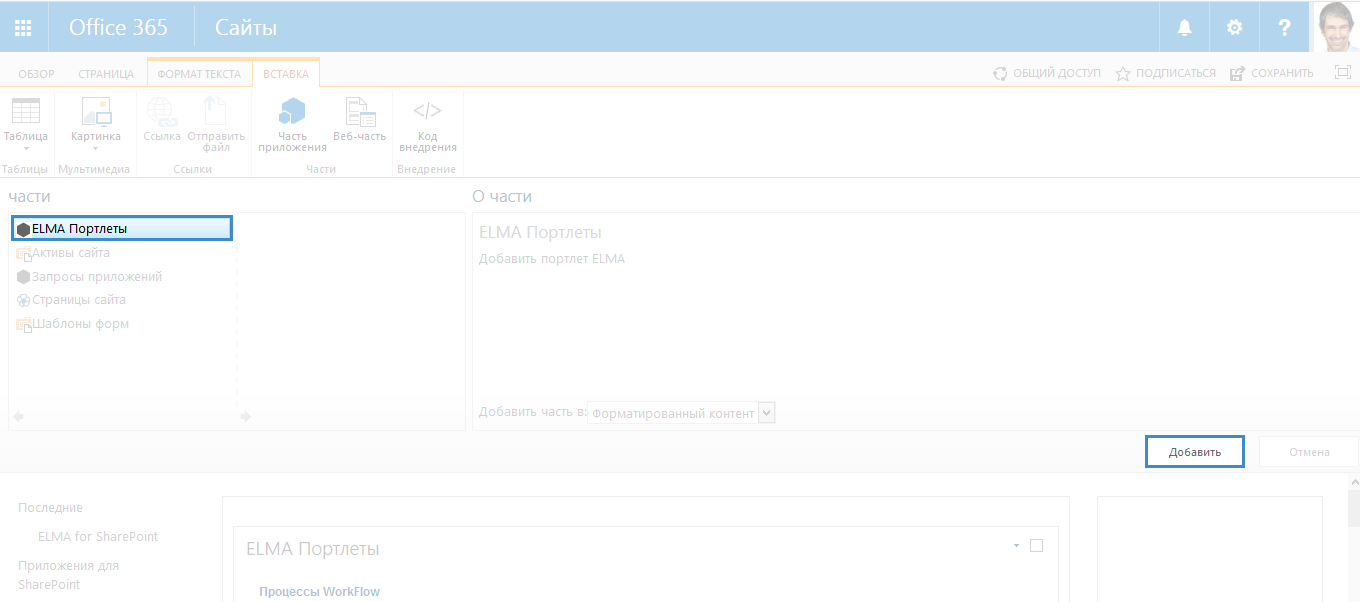1360x602 pixels.
Task: Click the Сайты header link
Action: pyautogui.click(x=246, y=28)
